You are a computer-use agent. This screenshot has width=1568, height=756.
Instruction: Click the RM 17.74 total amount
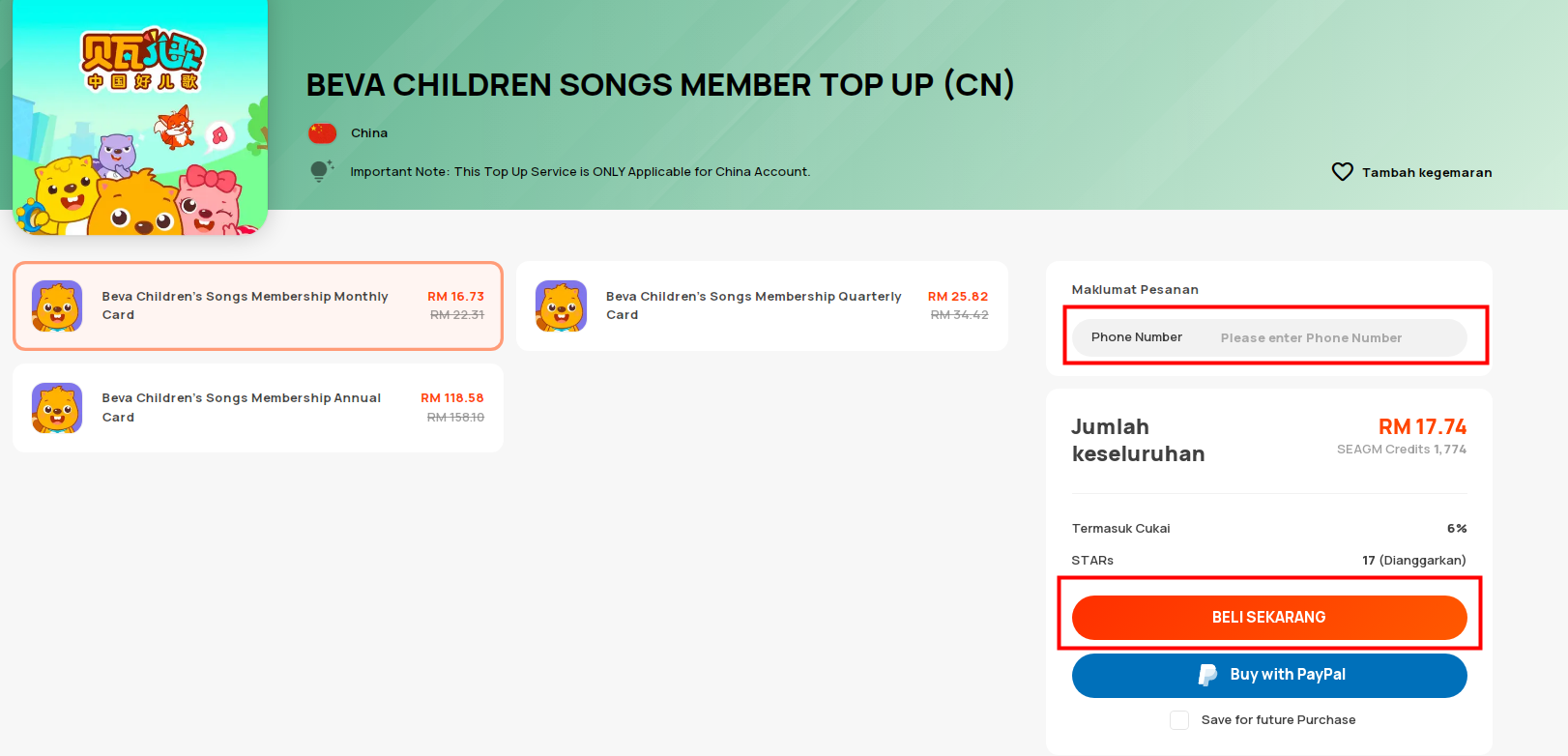1422,427
